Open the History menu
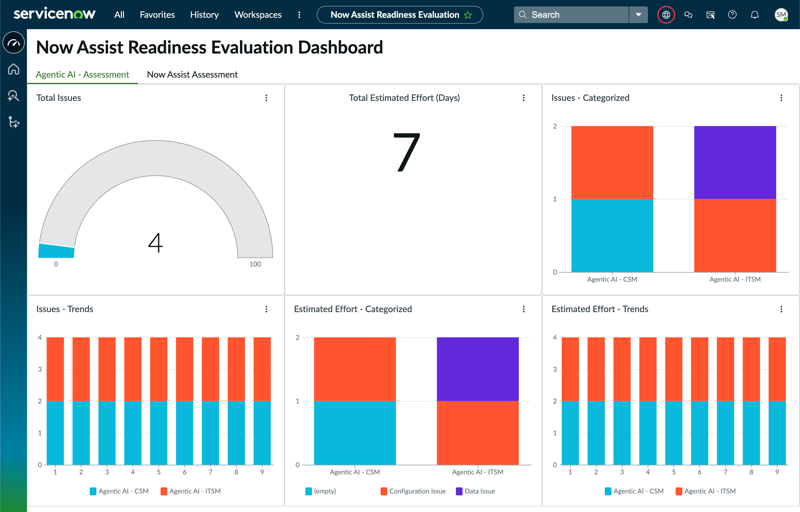The width and height of the screenshot is (800, 512). pyautogui.click(x=204, y=15)
